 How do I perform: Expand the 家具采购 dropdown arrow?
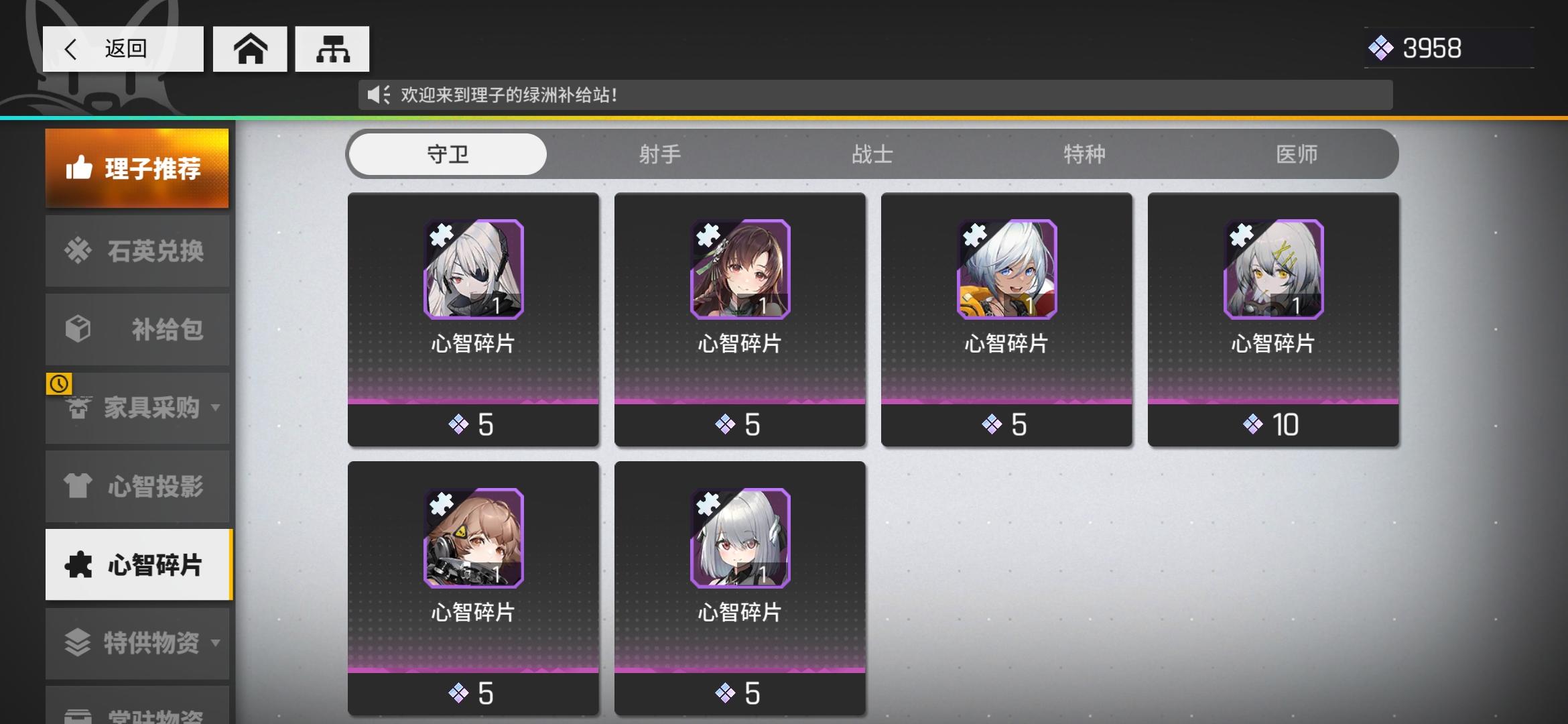pyautogui.click(x=216, y=407)
